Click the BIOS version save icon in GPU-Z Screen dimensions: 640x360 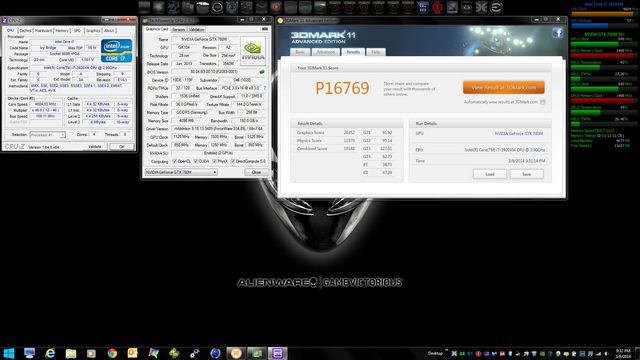click(262, 72)
